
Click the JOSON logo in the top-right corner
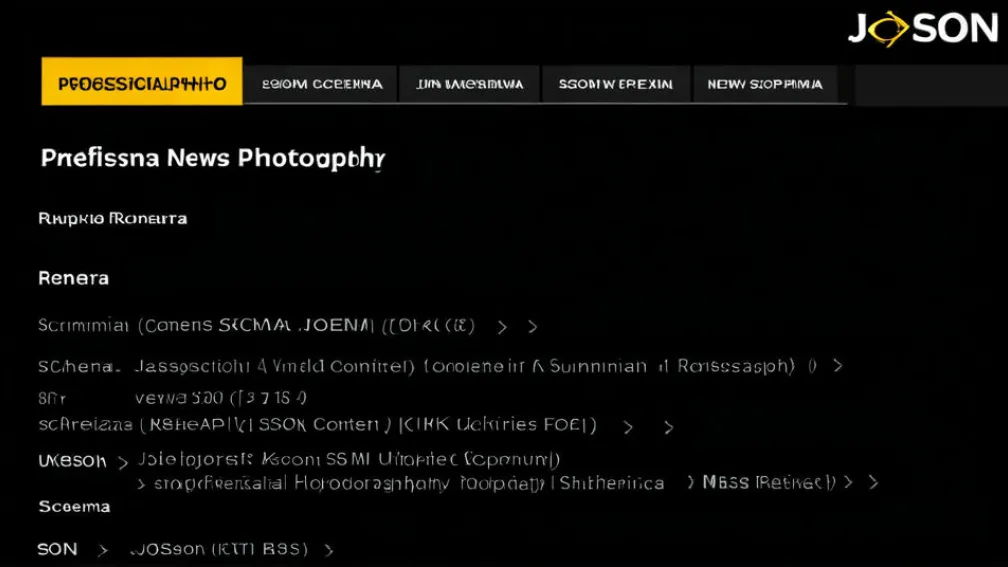coord(922,29)
